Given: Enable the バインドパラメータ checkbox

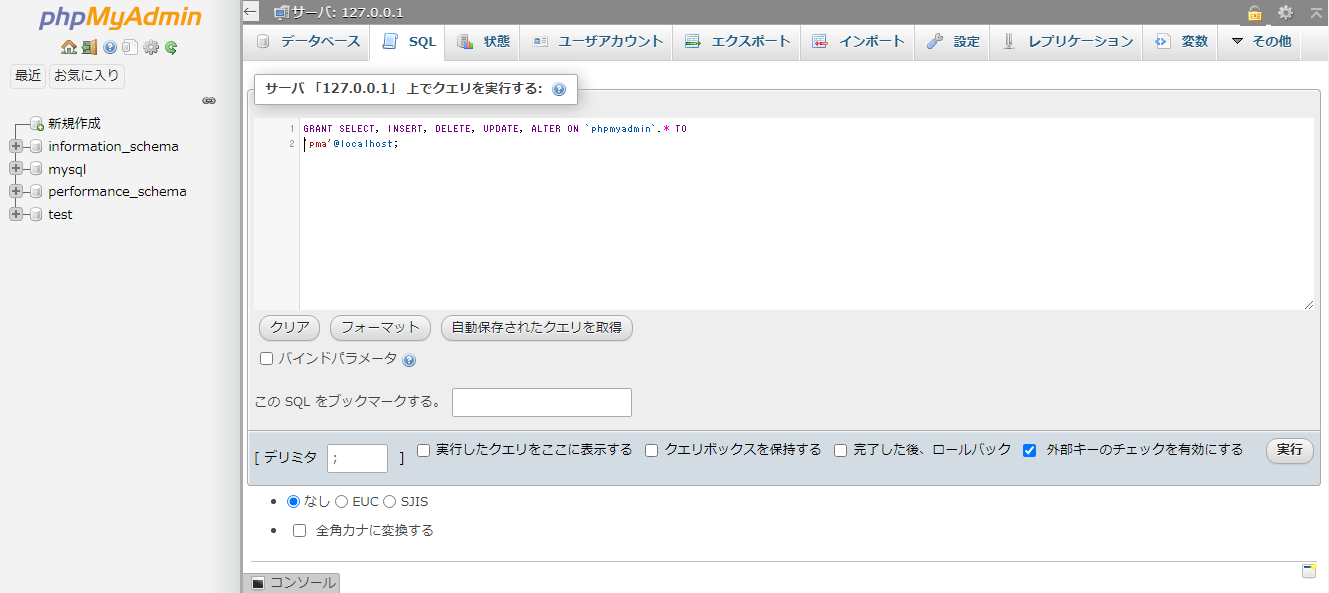Looking at the screenshot, I should [x=267, y=358].
